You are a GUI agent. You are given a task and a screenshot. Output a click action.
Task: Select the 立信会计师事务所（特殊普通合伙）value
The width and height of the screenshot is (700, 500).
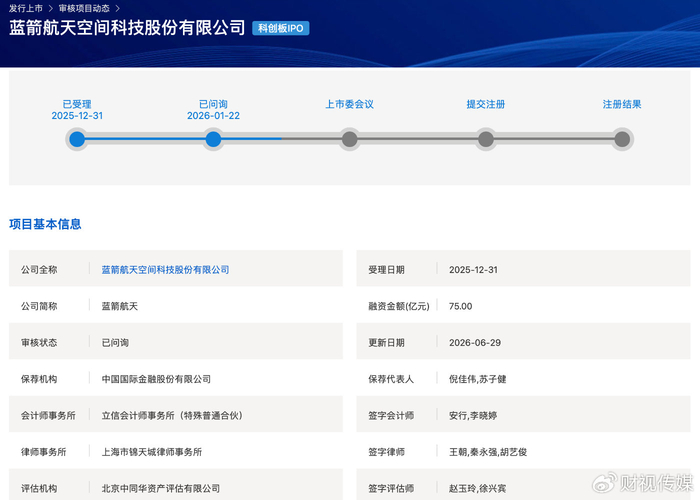(172, 416)
